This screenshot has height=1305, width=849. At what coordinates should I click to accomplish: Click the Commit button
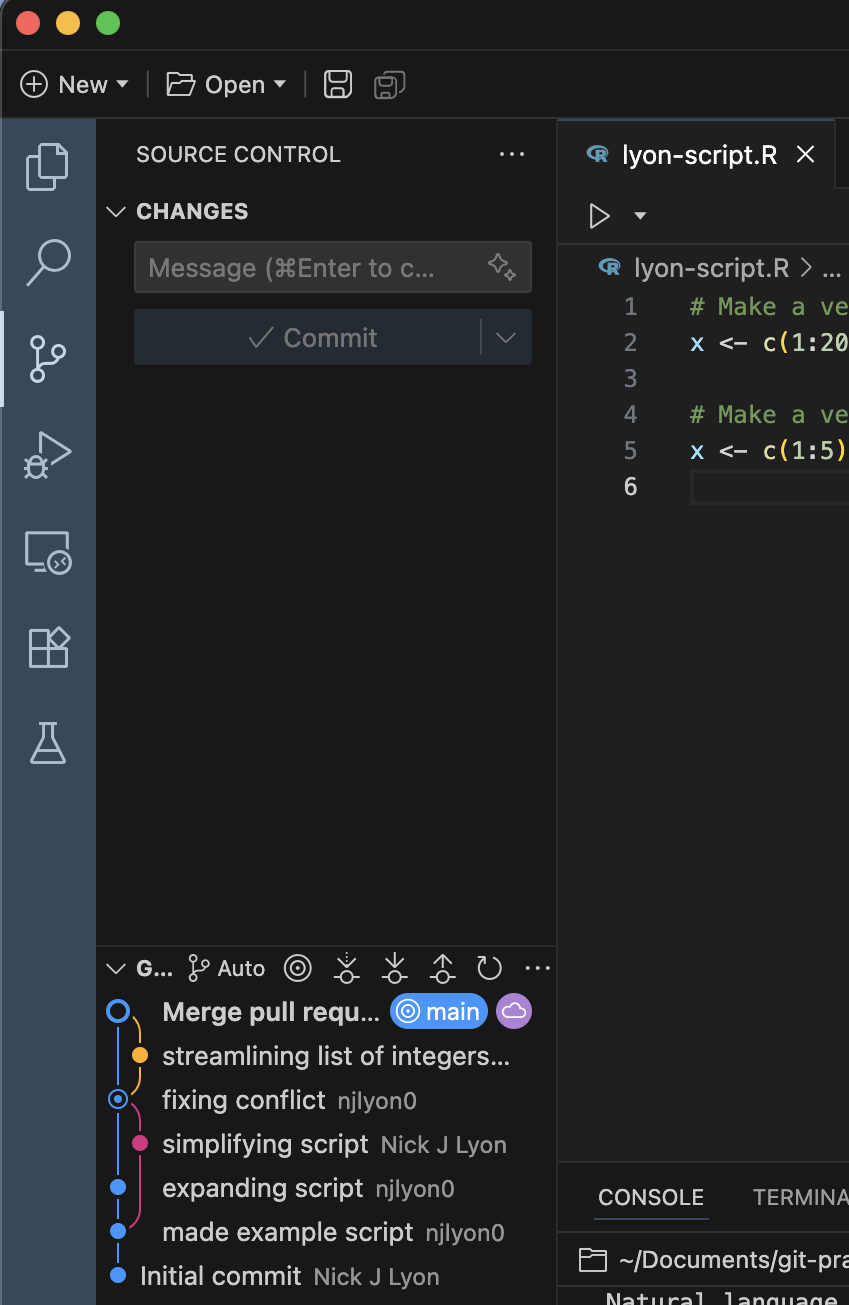coord(320,337)
